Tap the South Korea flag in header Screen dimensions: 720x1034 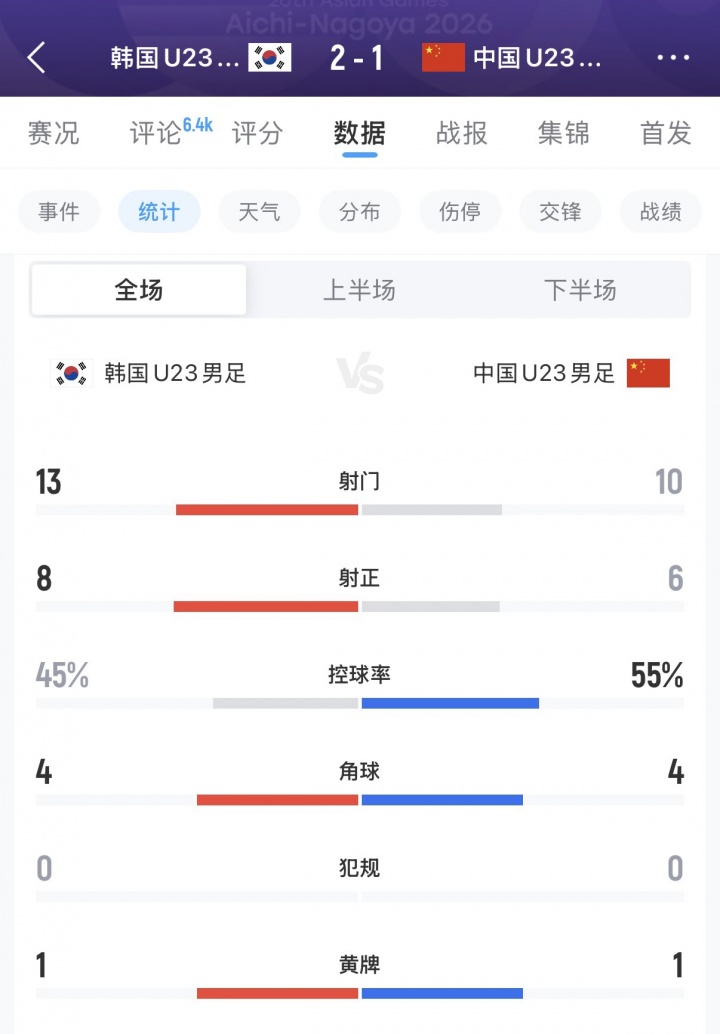click(270, 57)
